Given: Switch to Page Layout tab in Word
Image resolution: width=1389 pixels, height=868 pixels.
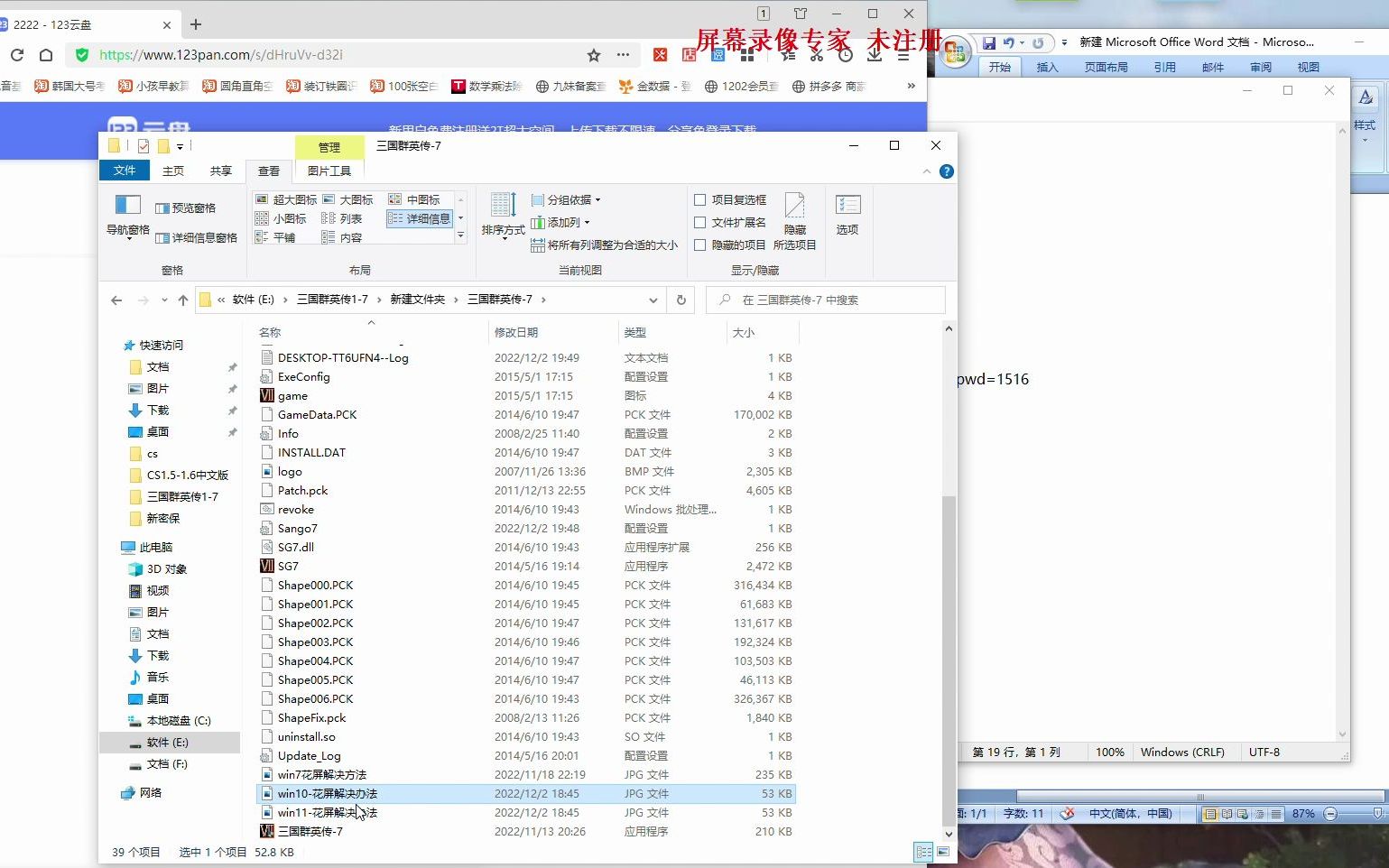Looking at the screenshot, I should tap(1107, 67).
